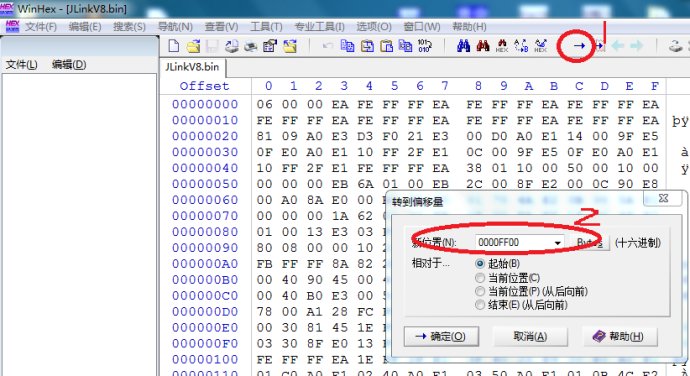Click the Bytes unit button
The height and width of the screenshot is (376, 690).
pyautogui.click(x=590, y=243)
